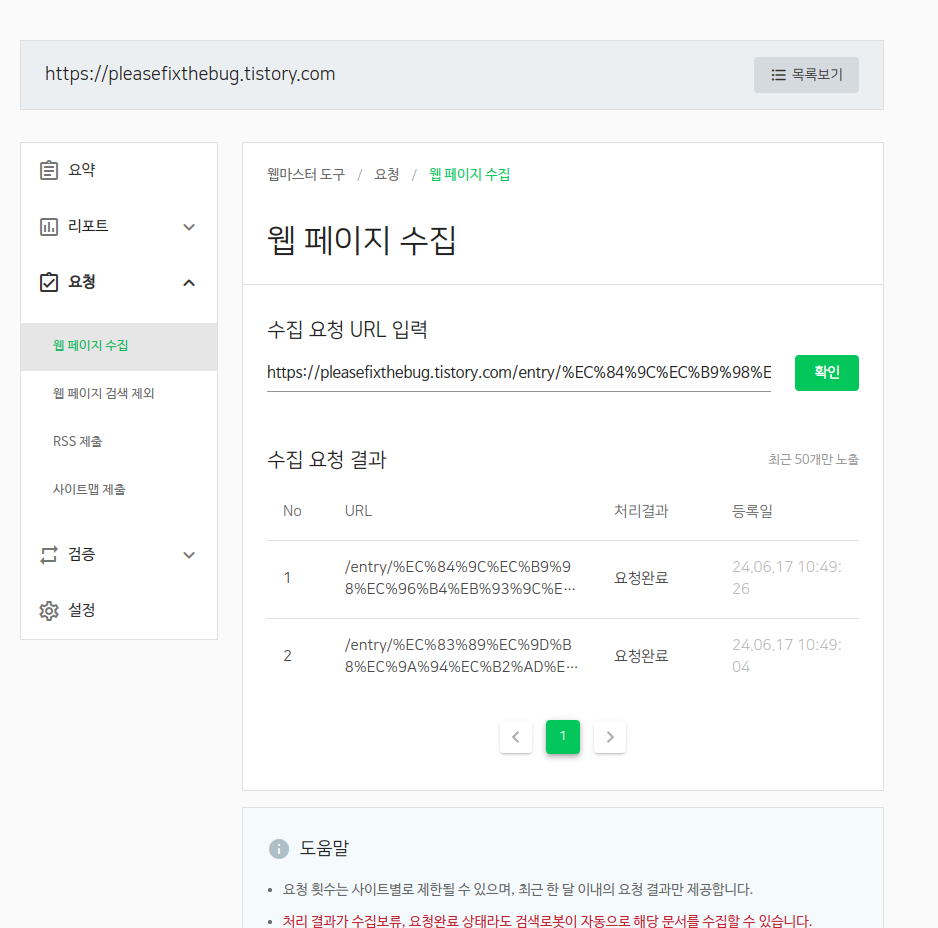Click the 등록일 column header
This screenshot has height=928, width=938.
[753, 511]
